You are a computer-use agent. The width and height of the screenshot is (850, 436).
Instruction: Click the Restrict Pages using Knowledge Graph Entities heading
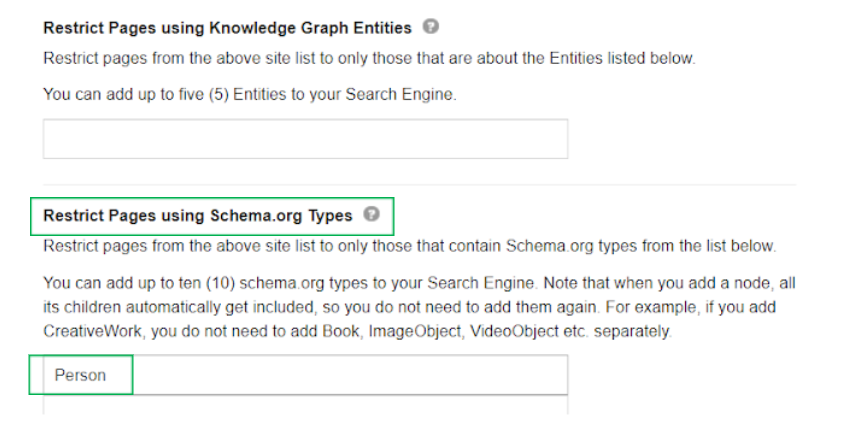228,28
